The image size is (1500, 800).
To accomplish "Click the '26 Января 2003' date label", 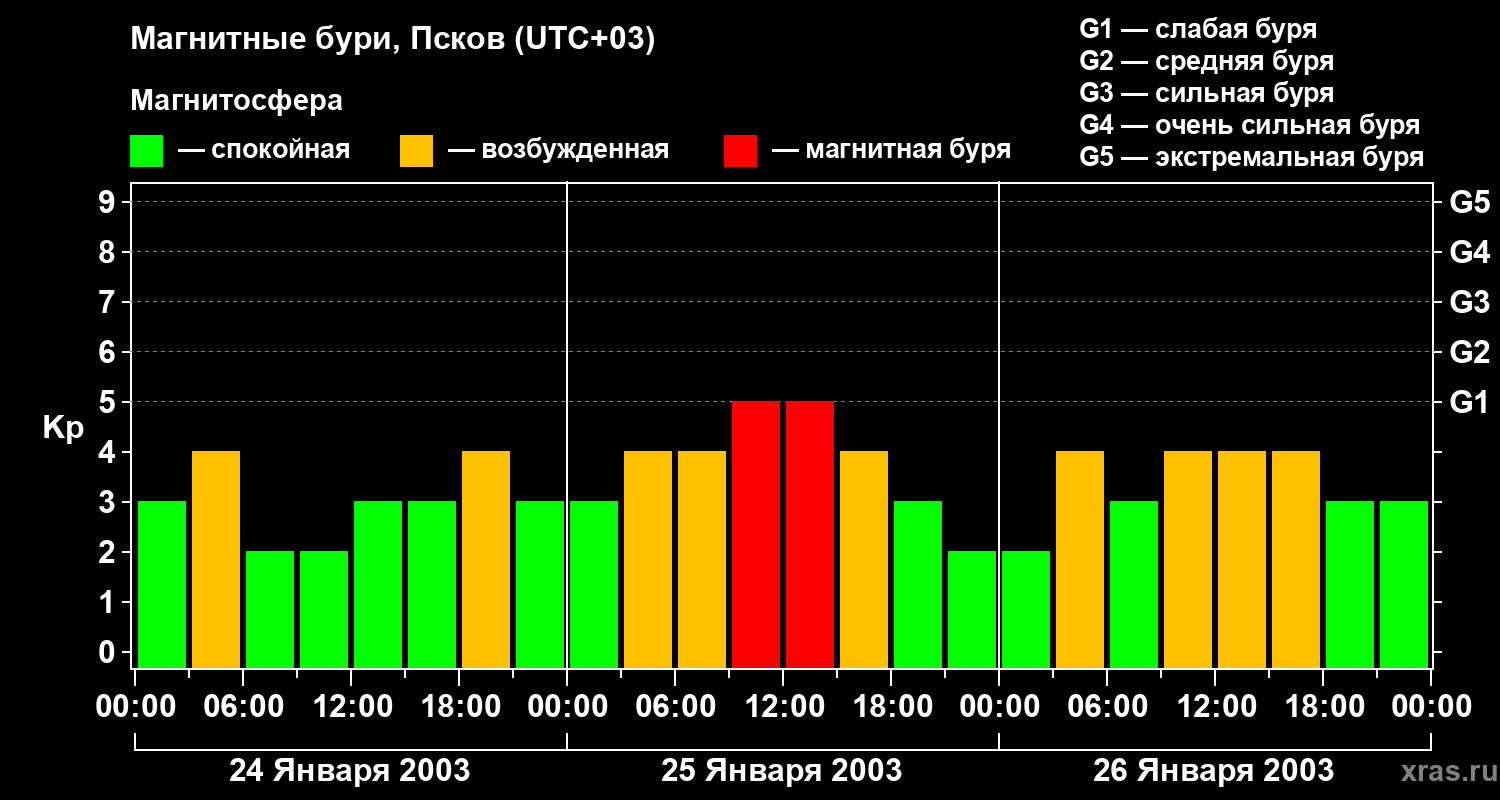I will 1213,771.
